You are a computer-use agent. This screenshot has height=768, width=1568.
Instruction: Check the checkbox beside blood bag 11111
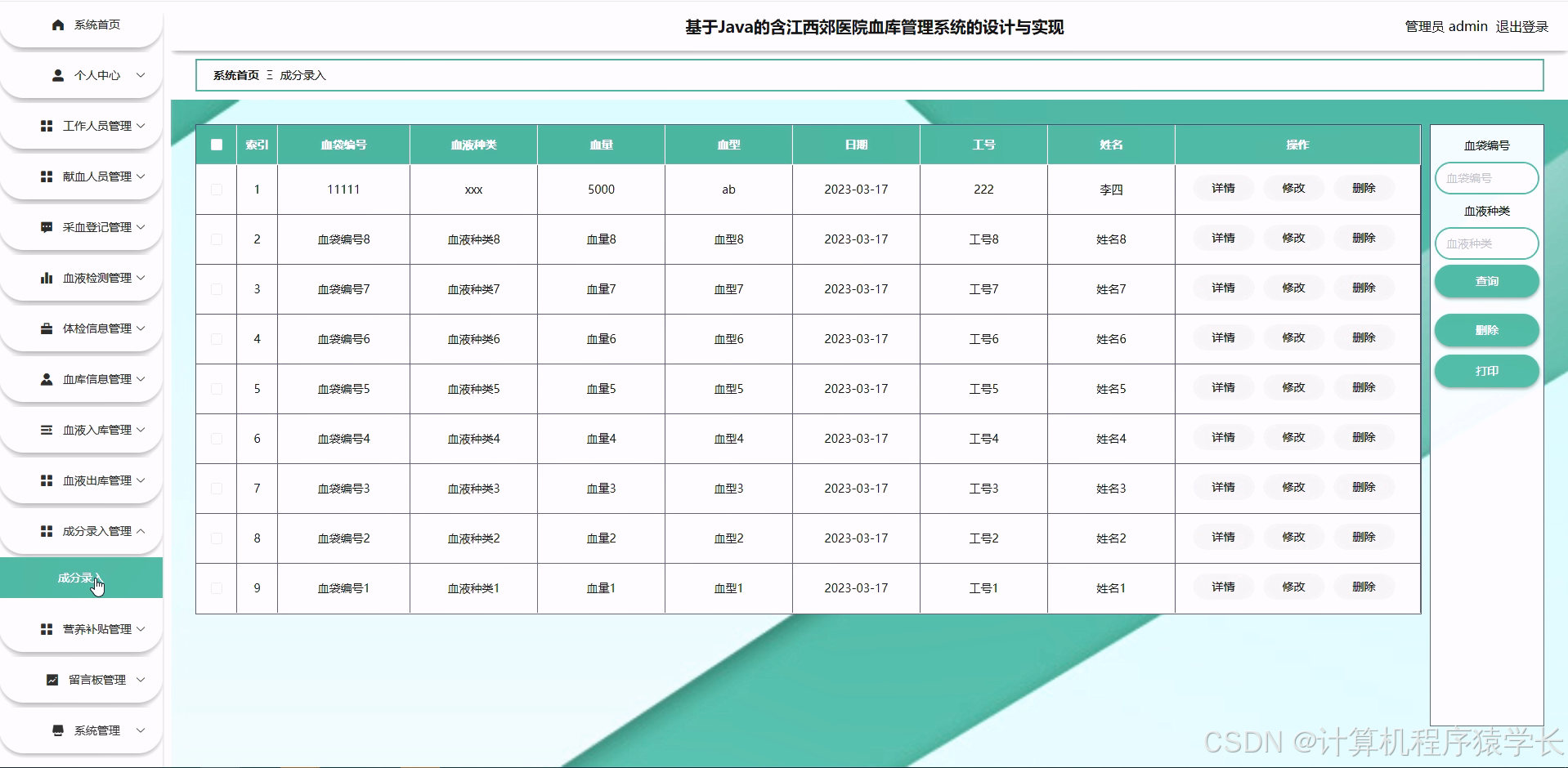[216, 189]
